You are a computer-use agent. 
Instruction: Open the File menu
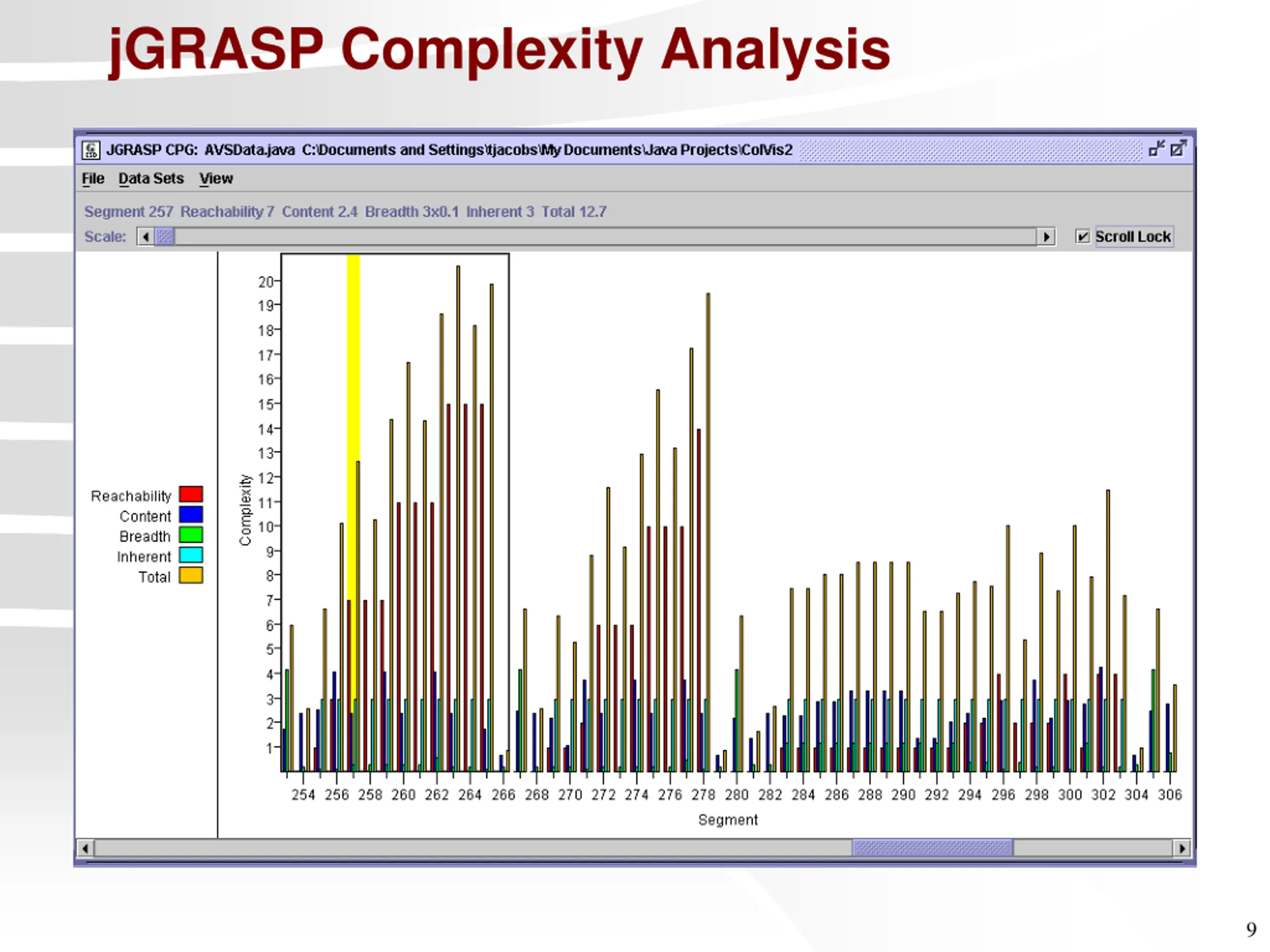[93, 178]
